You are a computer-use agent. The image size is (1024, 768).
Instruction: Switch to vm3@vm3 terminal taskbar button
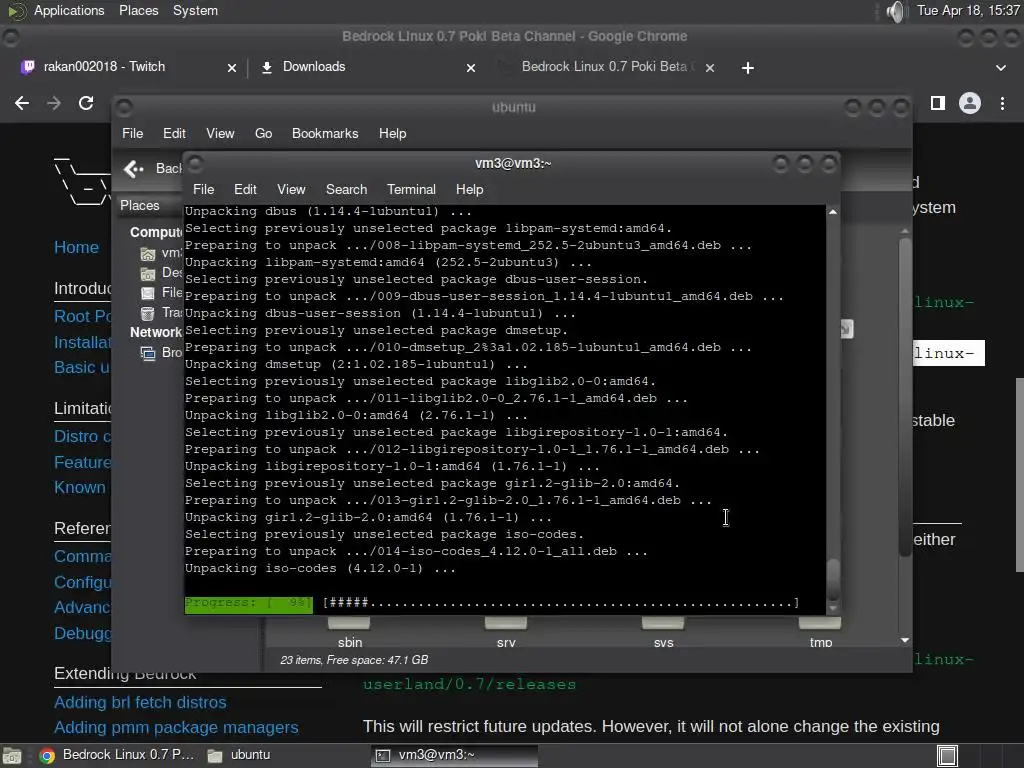pos(455,755)
